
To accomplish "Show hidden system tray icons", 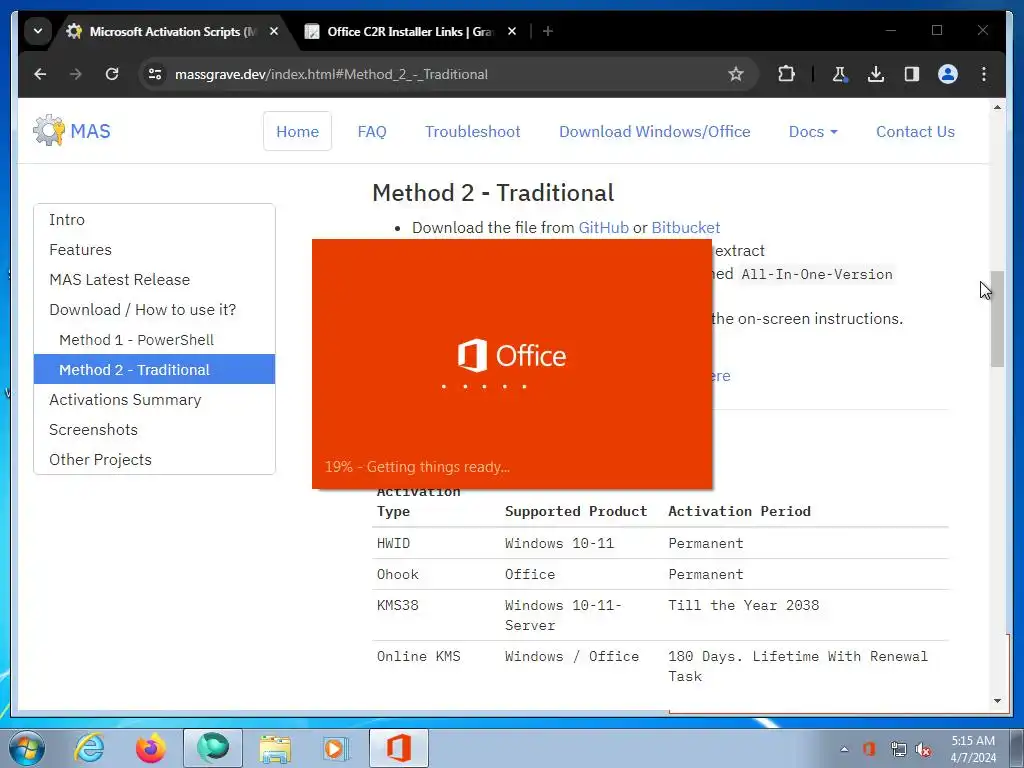I will (x=844, y=749).
